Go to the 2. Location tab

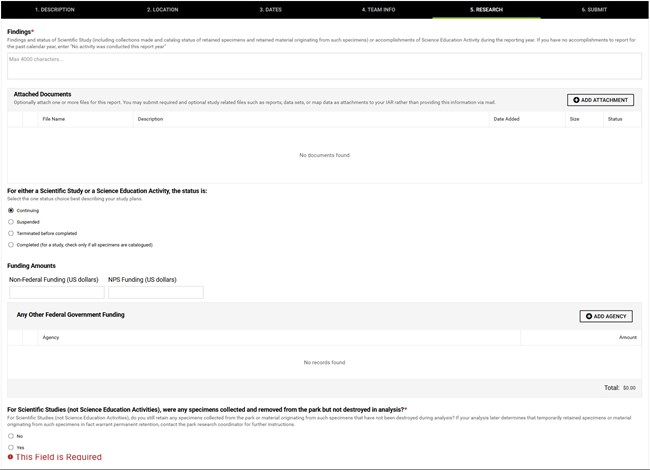[x=162, y=10]
